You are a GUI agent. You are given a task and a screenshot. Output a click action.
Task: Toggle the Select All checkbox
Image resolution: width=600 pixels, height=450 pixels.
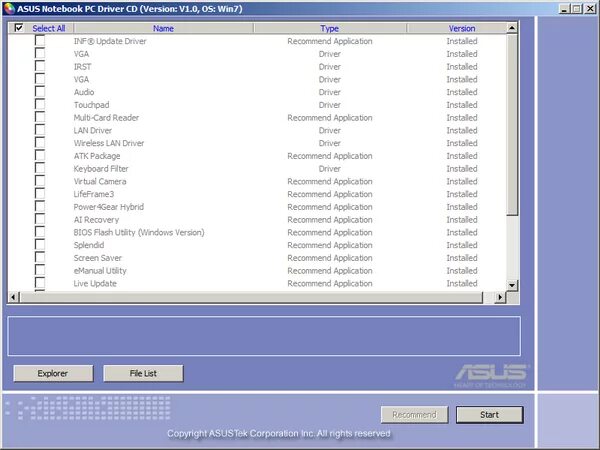tap(18, 28)
